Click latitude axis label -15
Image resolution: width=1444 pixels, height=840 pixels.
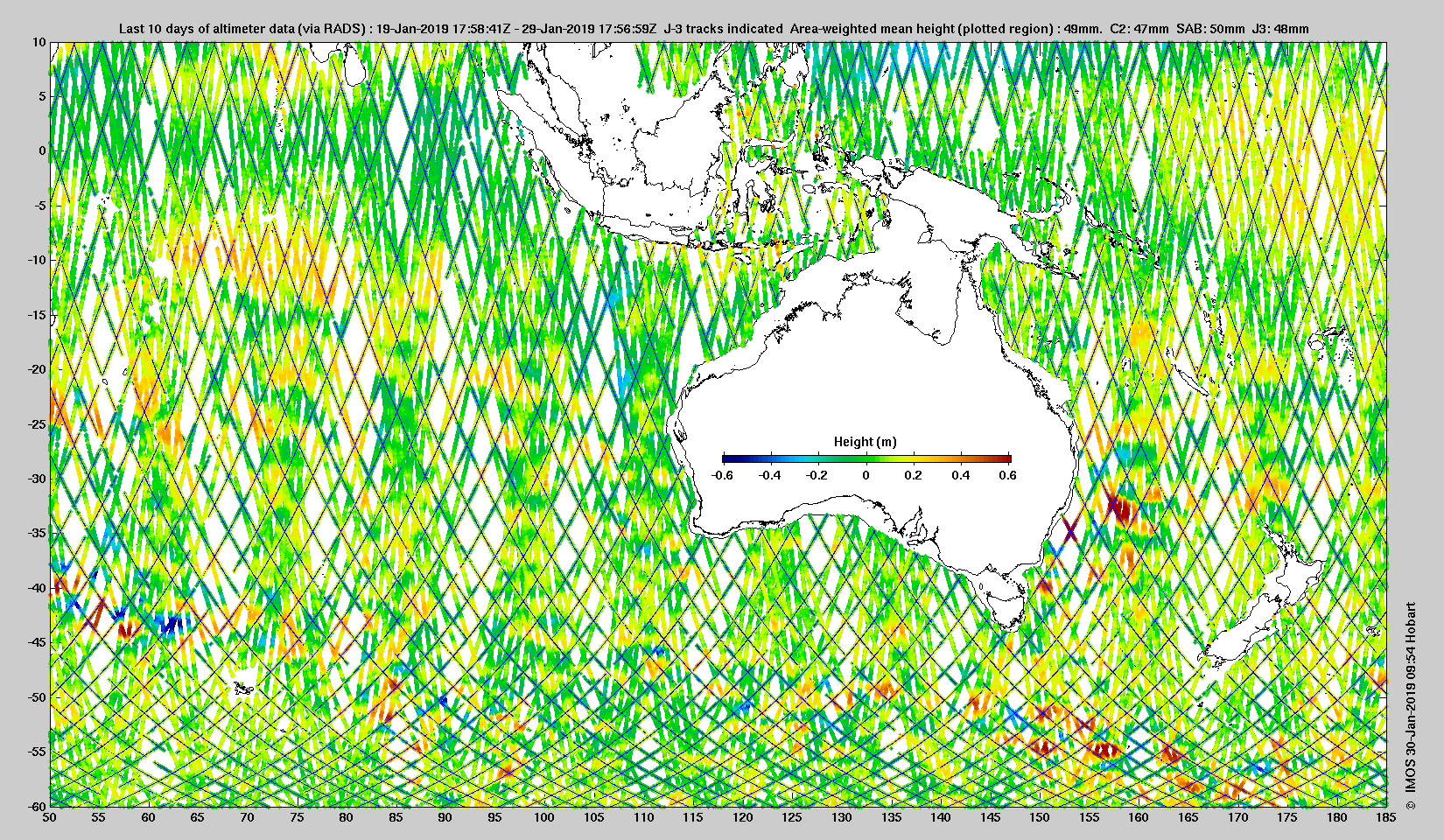[x=36, y=315]
